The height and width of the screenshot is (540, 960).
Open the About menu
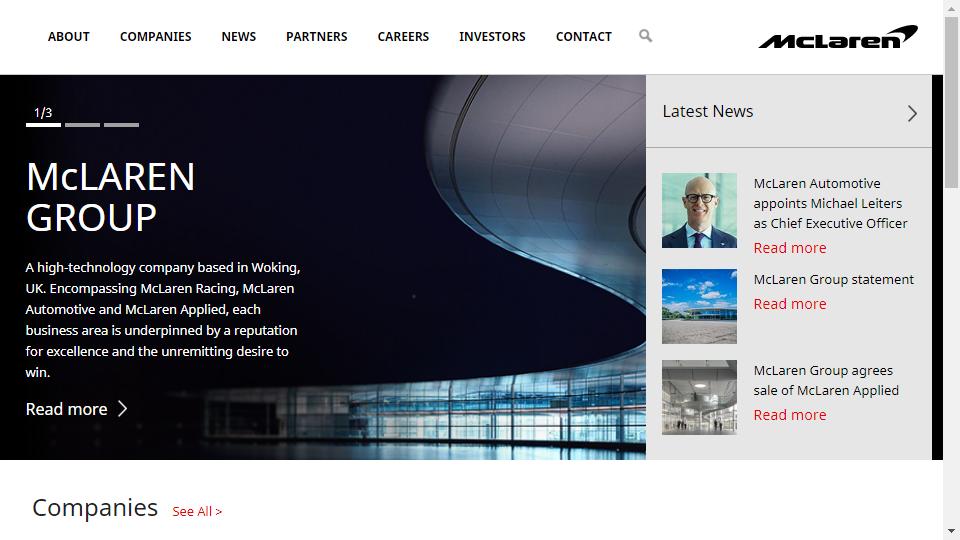pos(69,37)
